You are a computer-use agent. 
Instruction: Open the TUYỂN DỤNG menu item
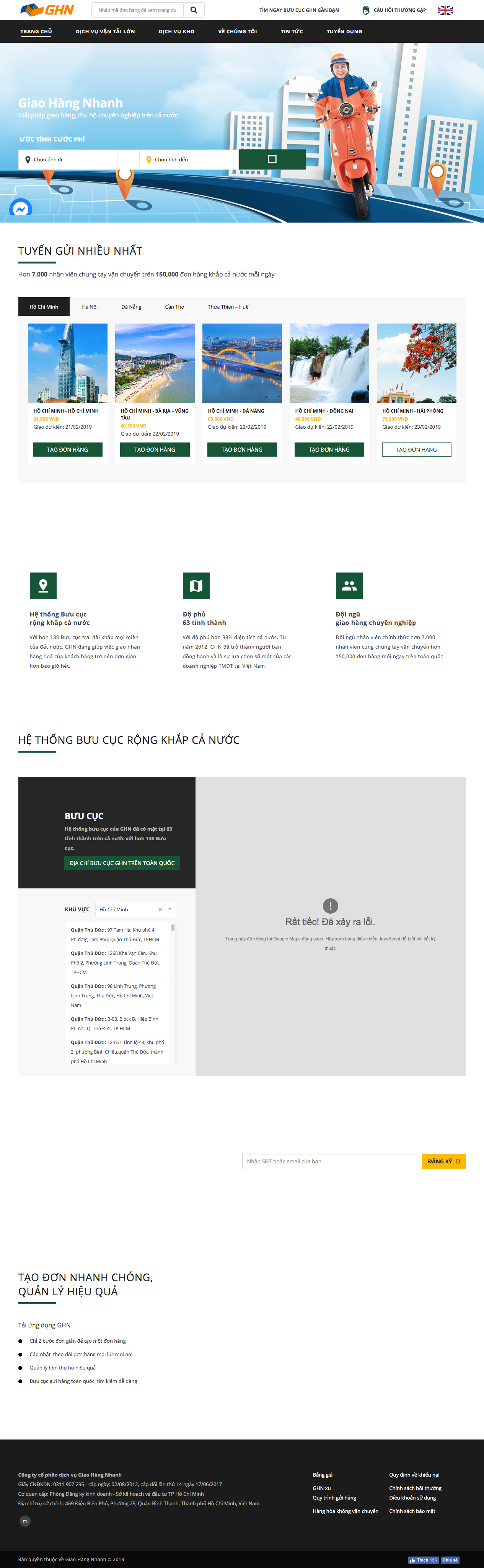(344, 31)
